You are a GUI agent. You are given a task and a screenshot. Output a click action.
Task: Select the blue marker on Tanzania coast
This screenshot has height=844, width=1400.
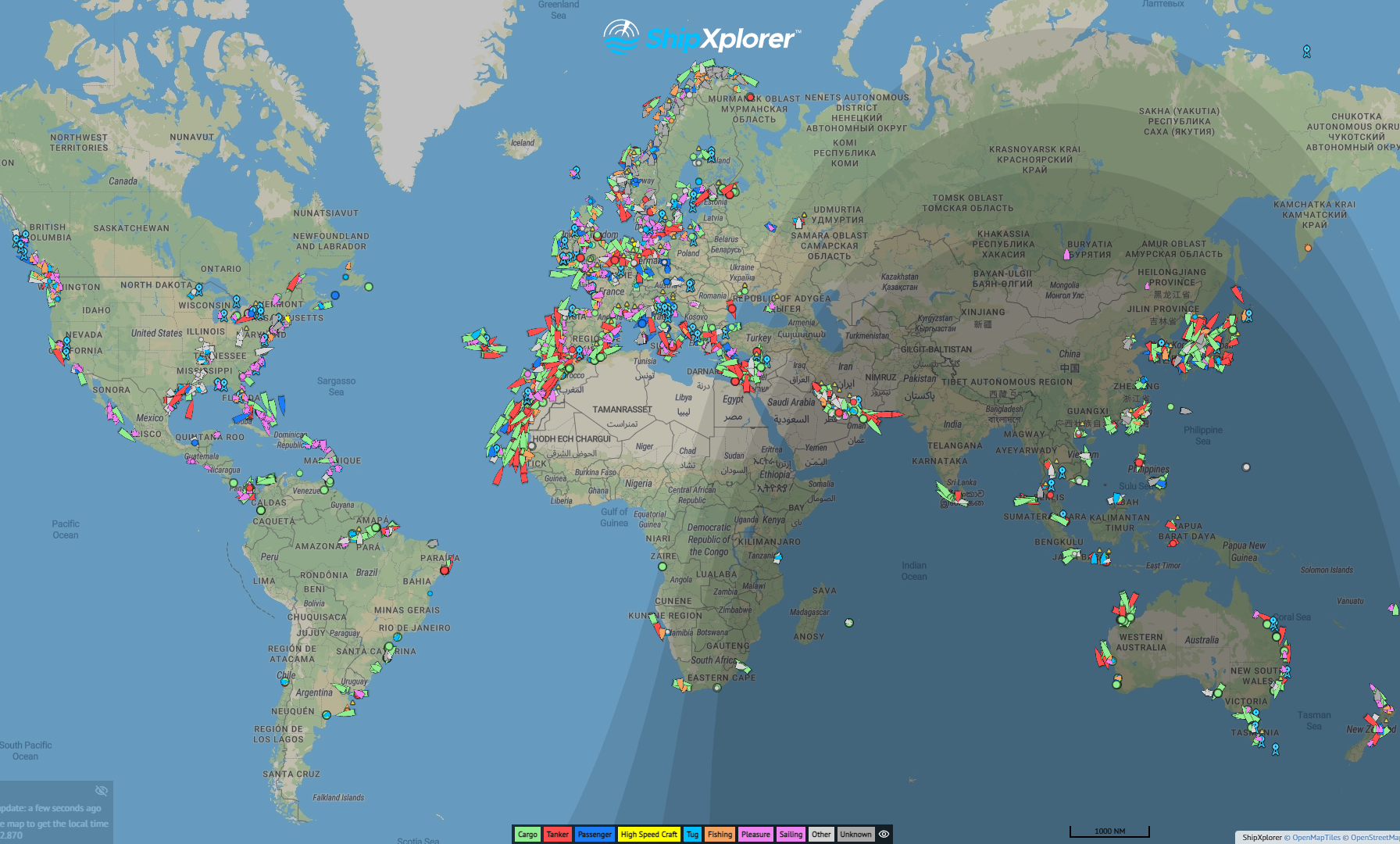(777, 557)
